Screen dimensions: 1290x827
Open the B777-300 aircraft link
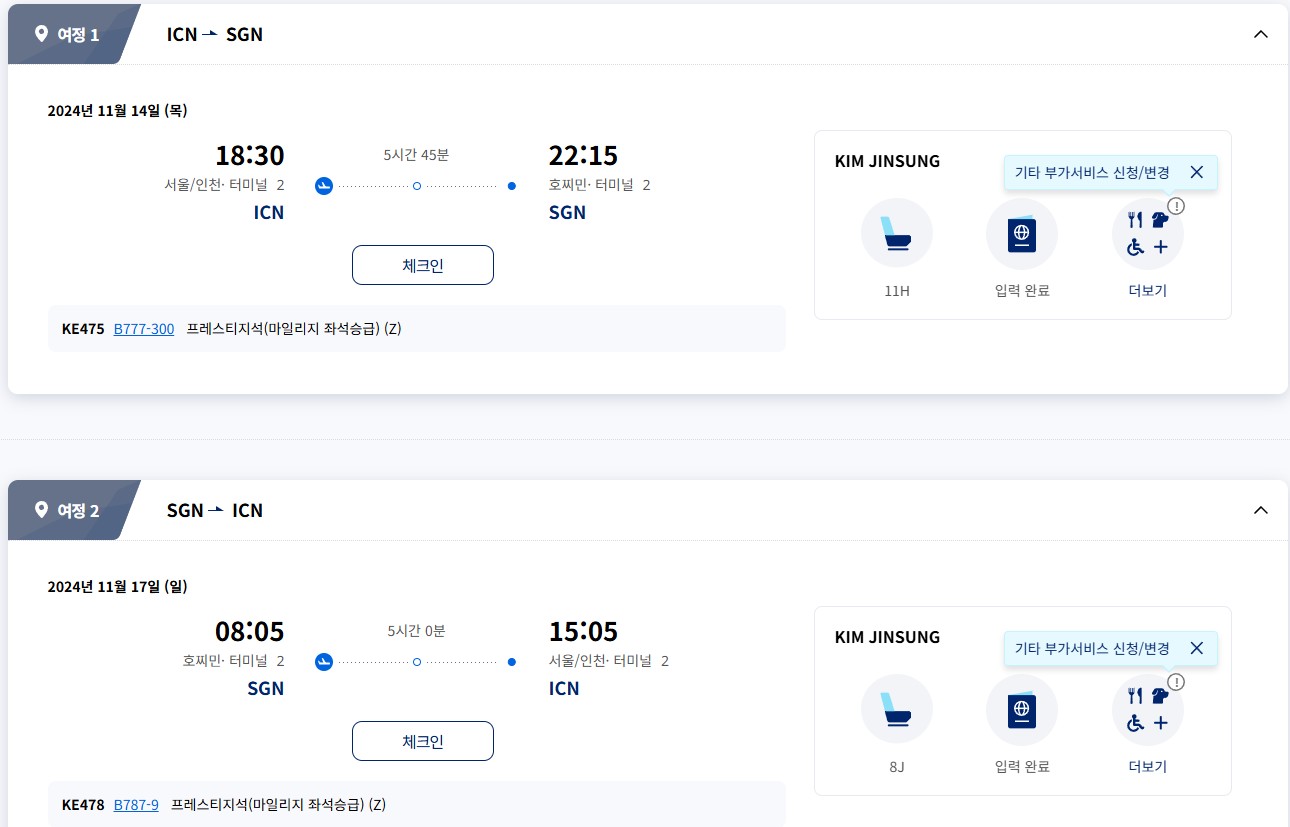[x=144, y=329]
